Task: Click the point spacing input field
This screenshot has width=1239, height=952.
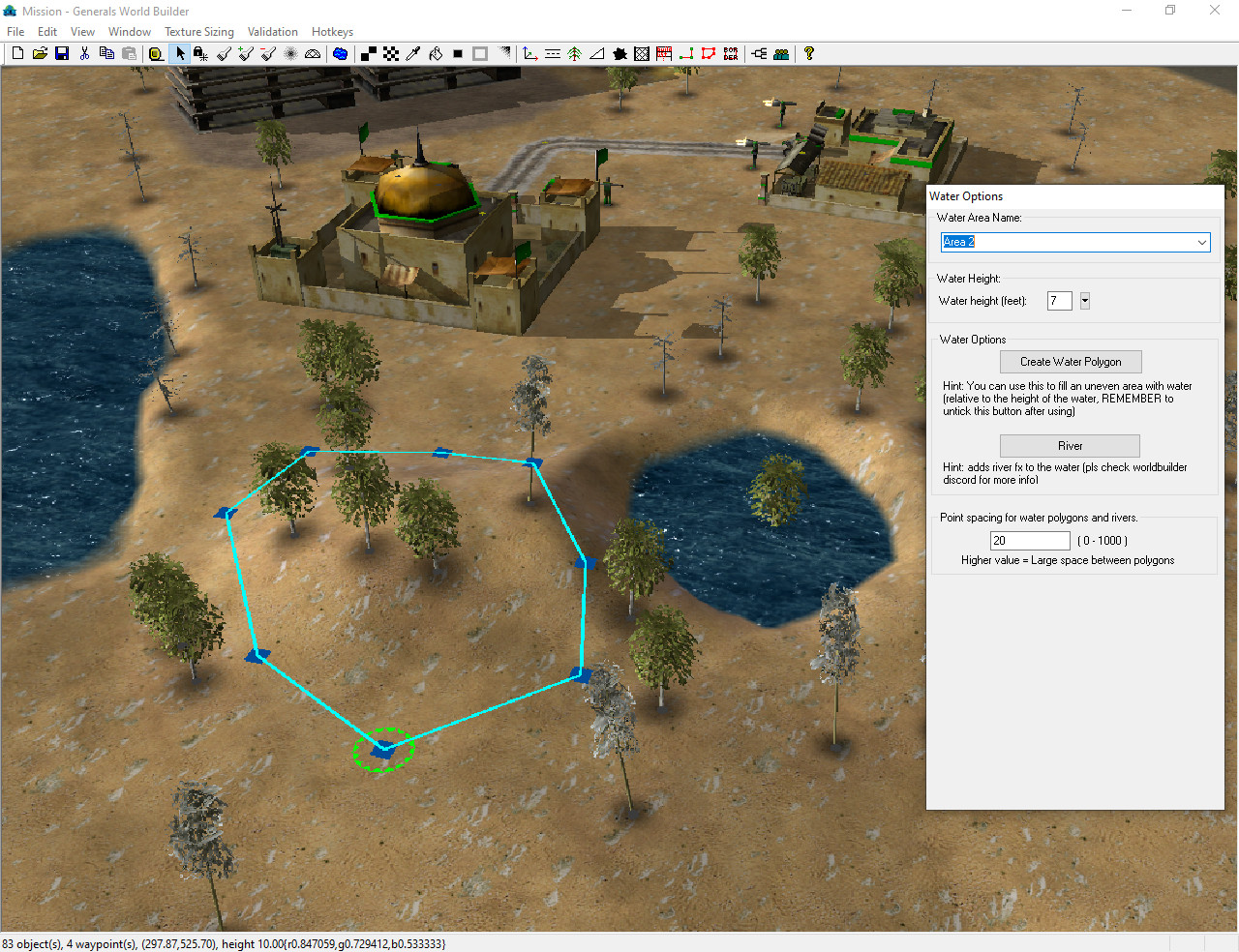Action: coord(1030,541)
